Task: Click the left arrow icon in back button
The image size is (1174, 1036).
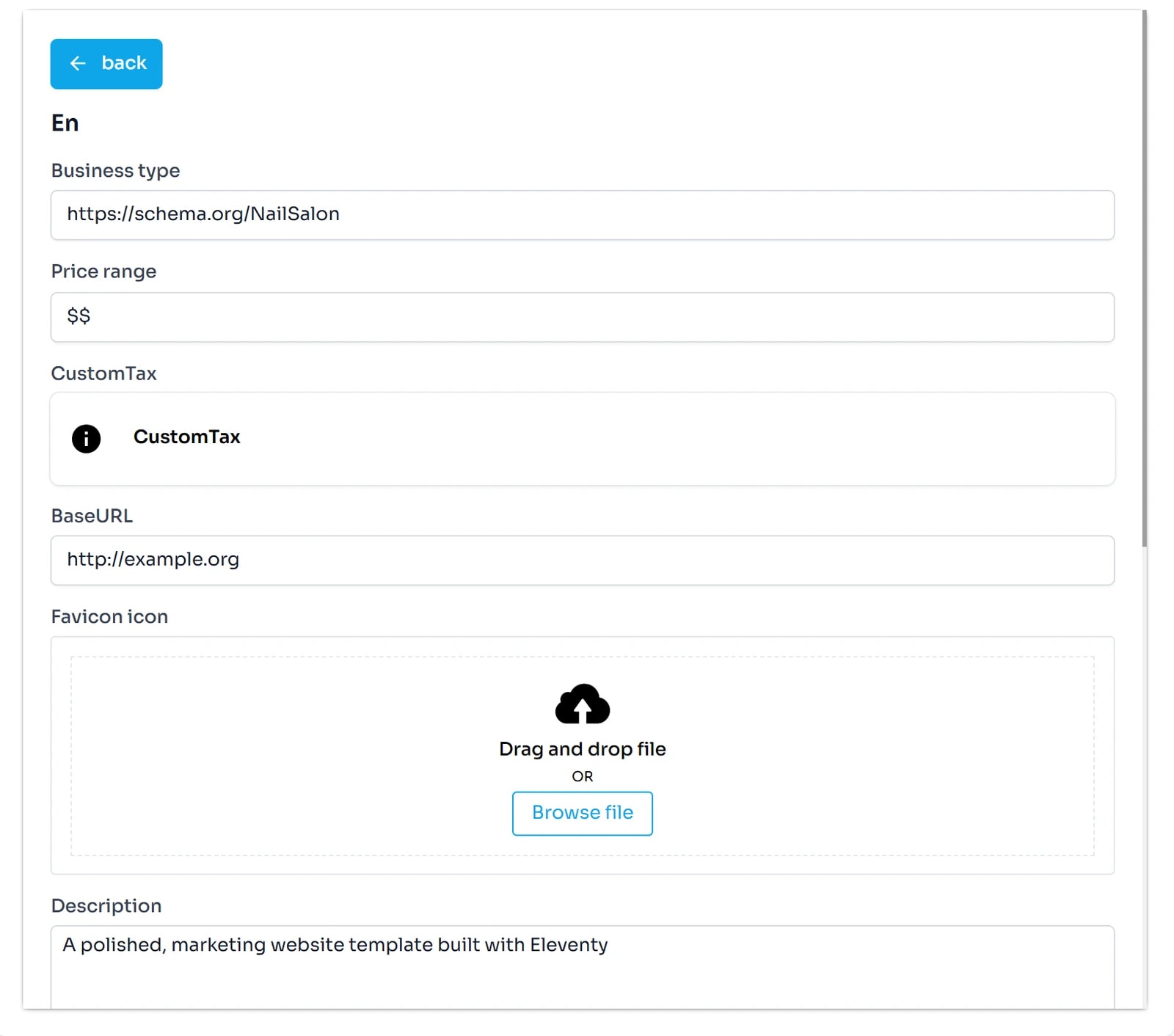Action: (x=78, y=64)
